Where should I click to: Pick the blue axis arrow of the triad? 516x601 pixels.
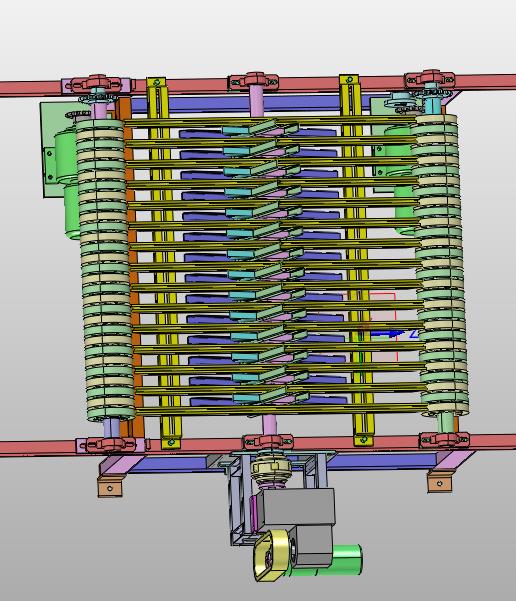(x=387, y=334)
